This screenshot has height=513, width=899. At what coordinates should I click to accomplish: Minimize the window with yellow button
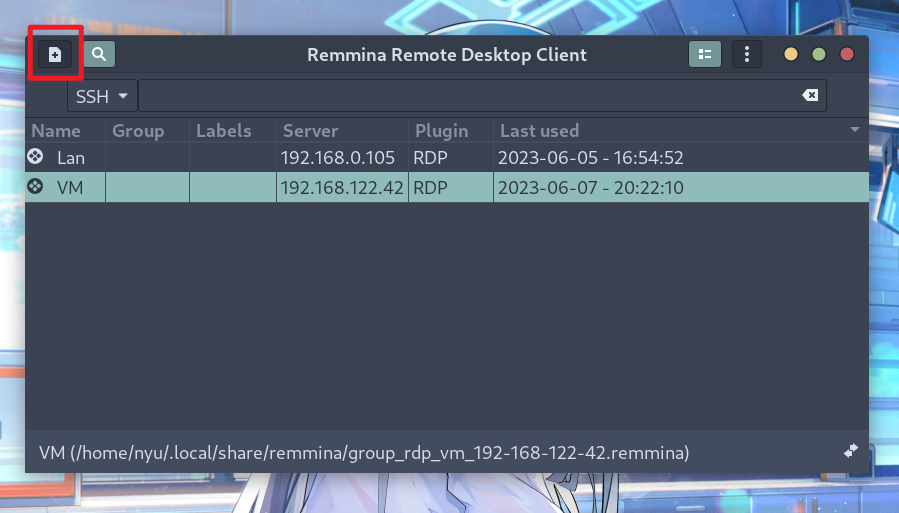click(x=791, y=54)
